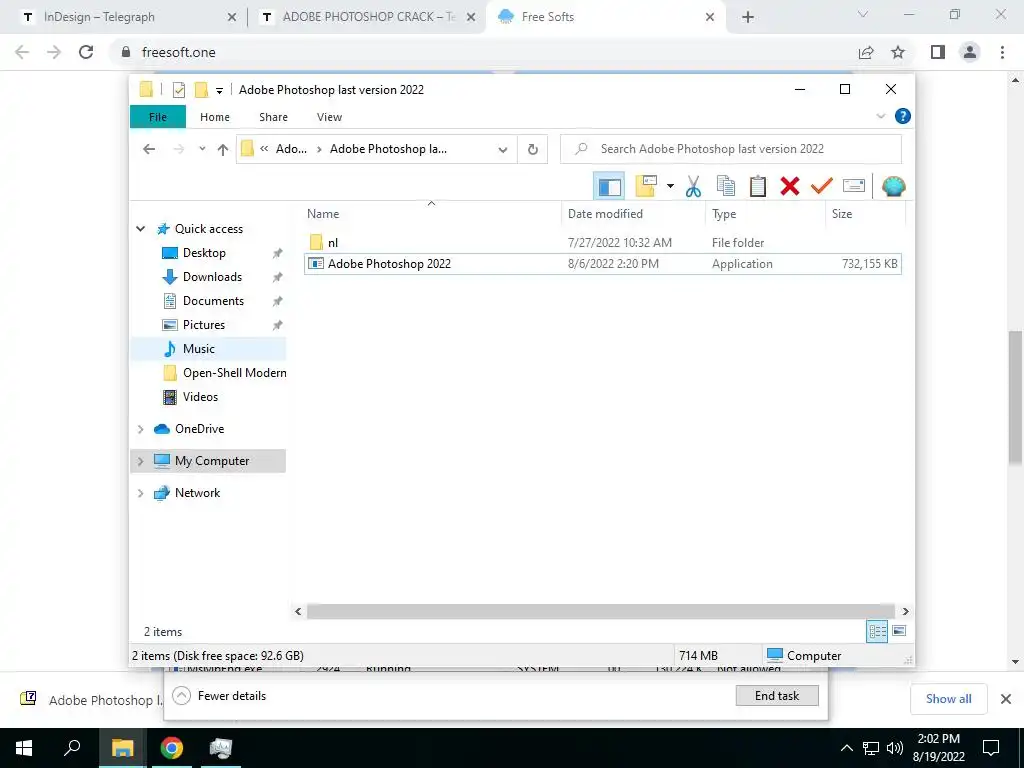Viewport: 1024px width, 768px height.
Task: Open the Chrome side panel icon
Action: click(938, 52)
